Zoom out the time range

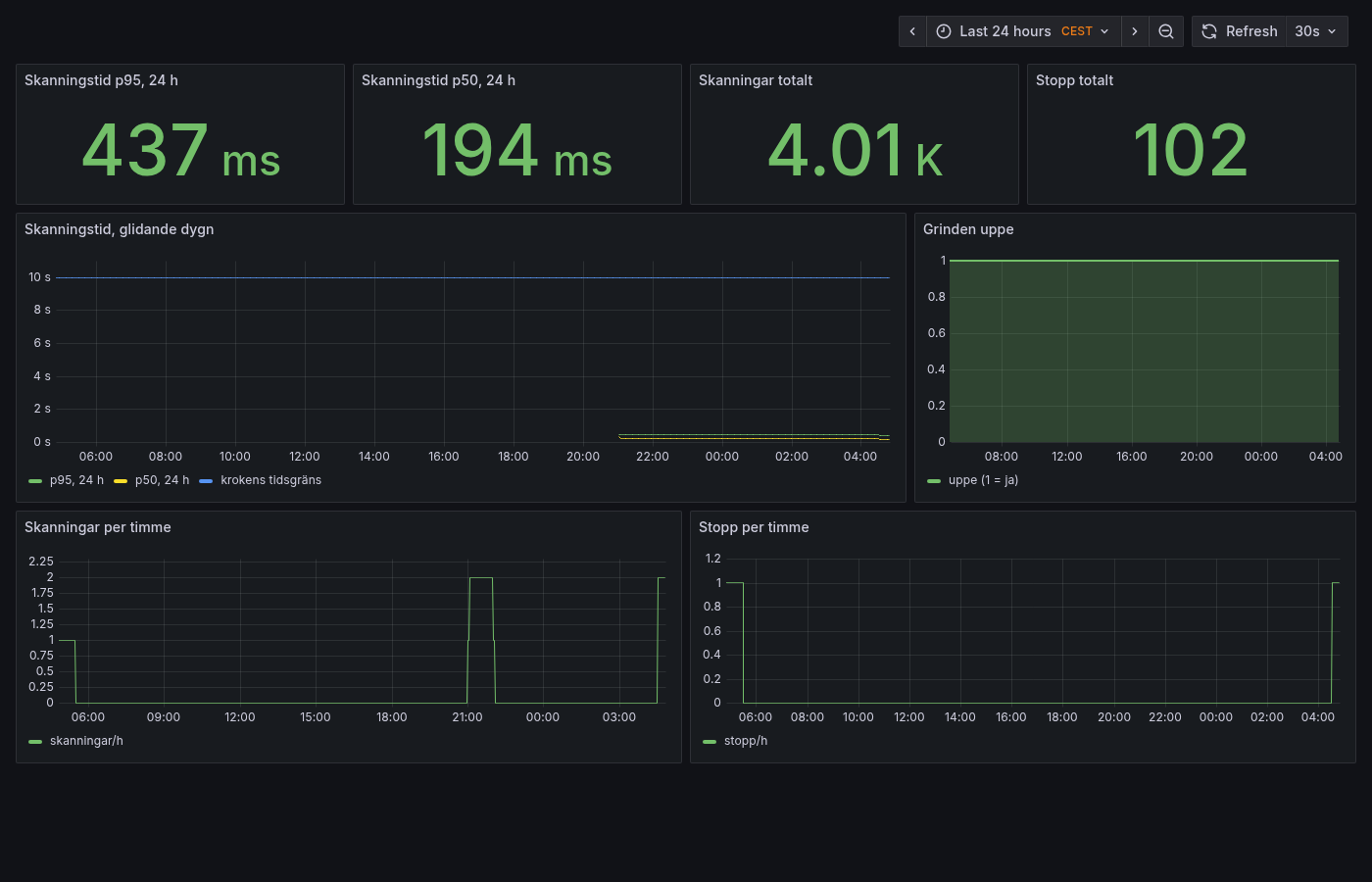[x=1166, y=31]
